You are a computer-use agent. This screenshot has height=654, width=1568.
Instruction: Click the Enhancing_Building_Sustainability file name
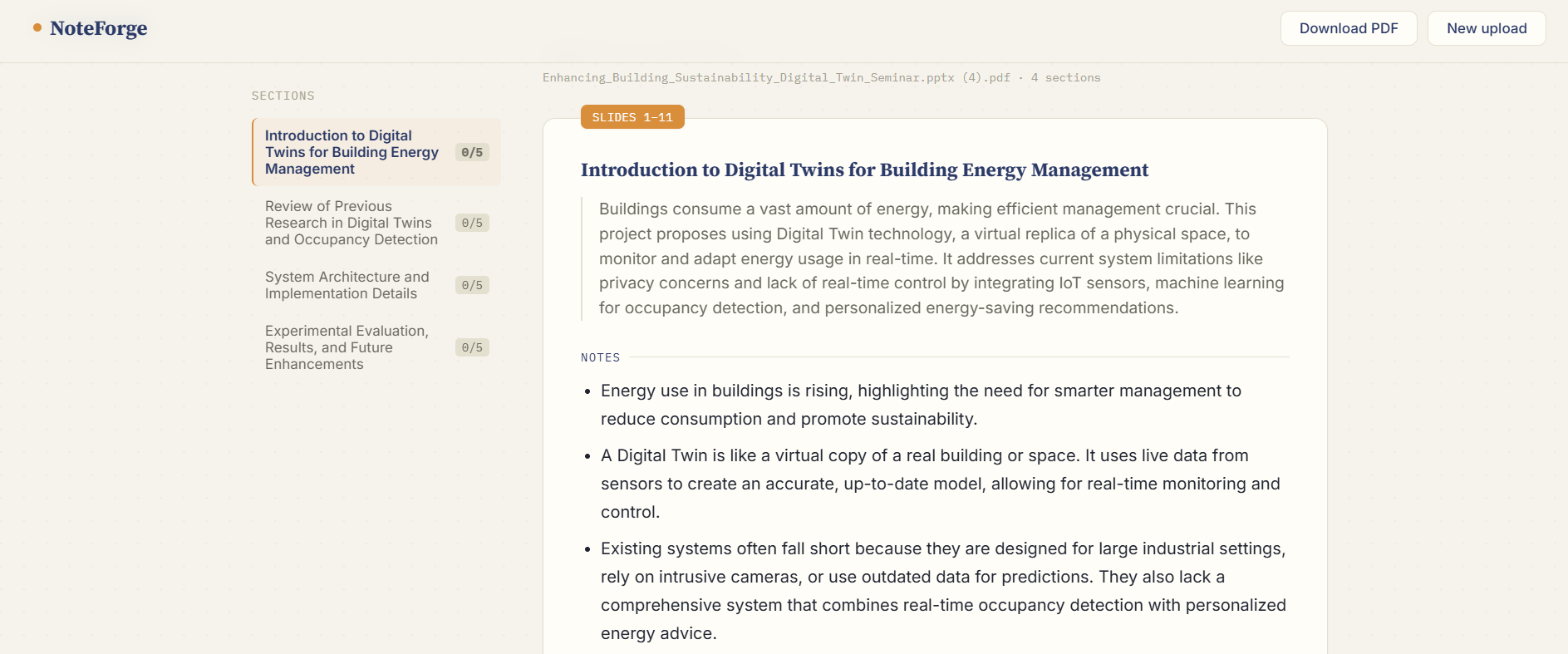[777, 77]
